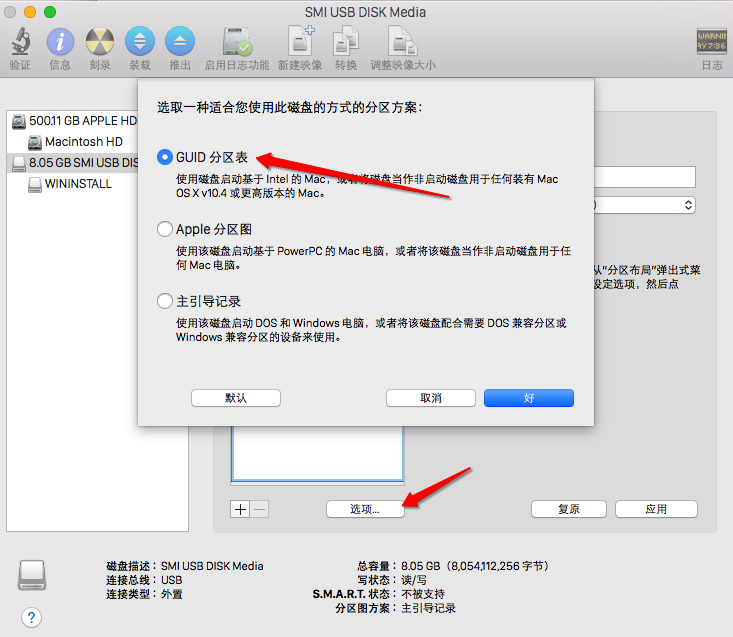Click the USB disk icon at bottom left

click(32, 575)
